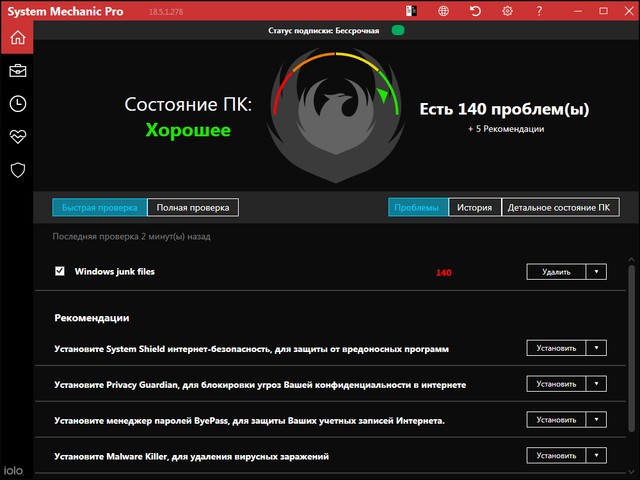Screen dimensions: 640x480
Task: Expand dropdown arrow beside Удалить button
Action: 596,272
